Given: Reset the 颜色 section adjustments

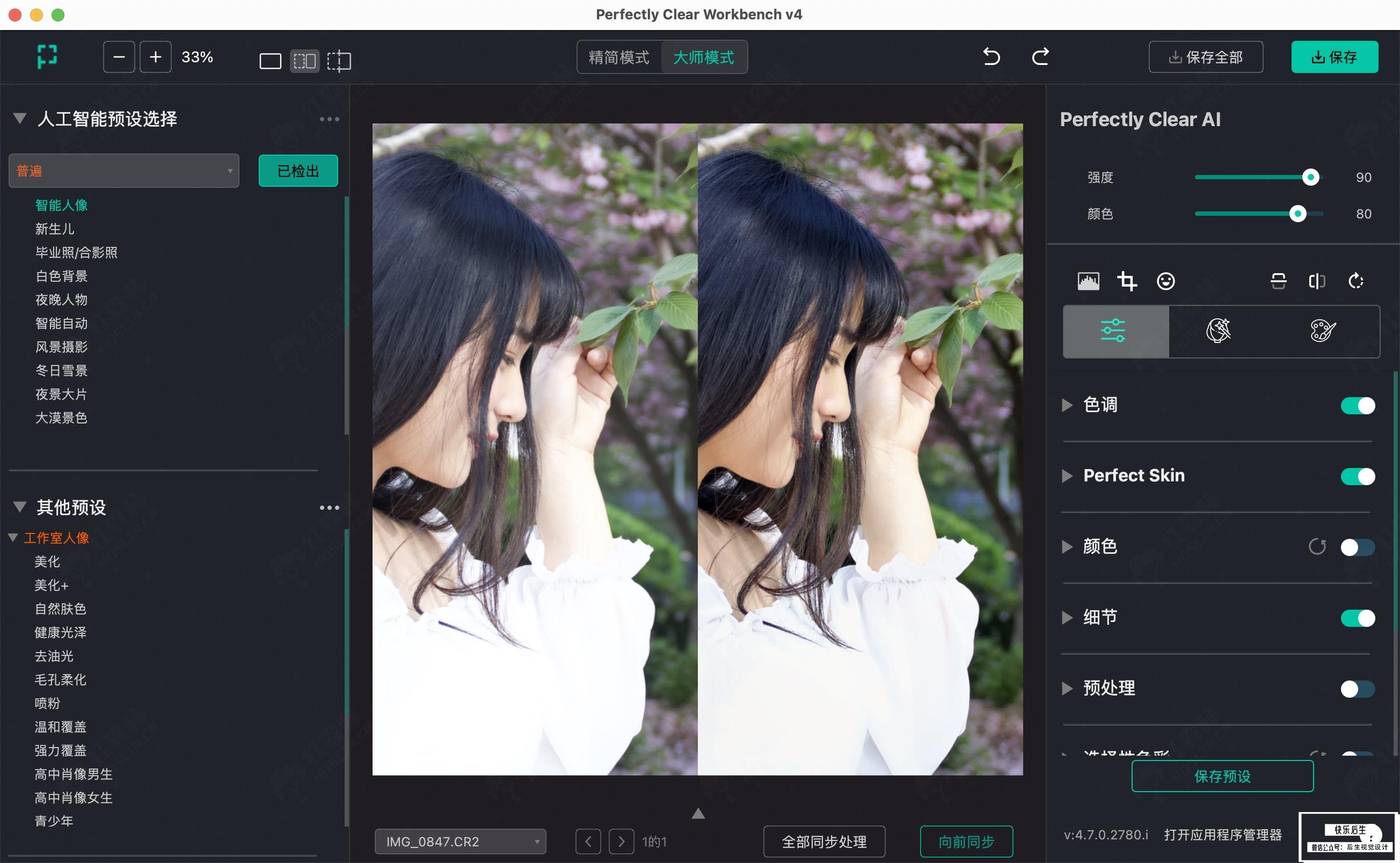Looking at the screenshot, I should tap(1317, 547).
